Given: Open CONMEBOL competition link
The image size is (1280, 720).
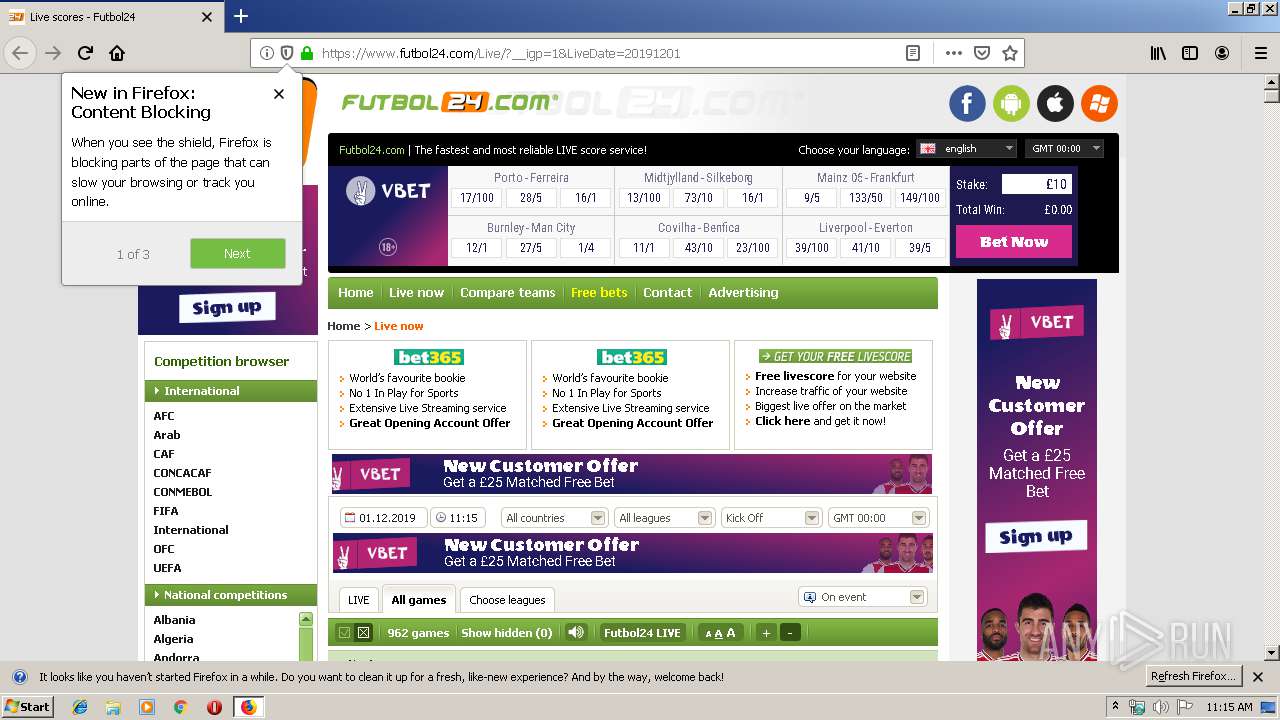Looking at the screenshot, I should click(182, 492).
